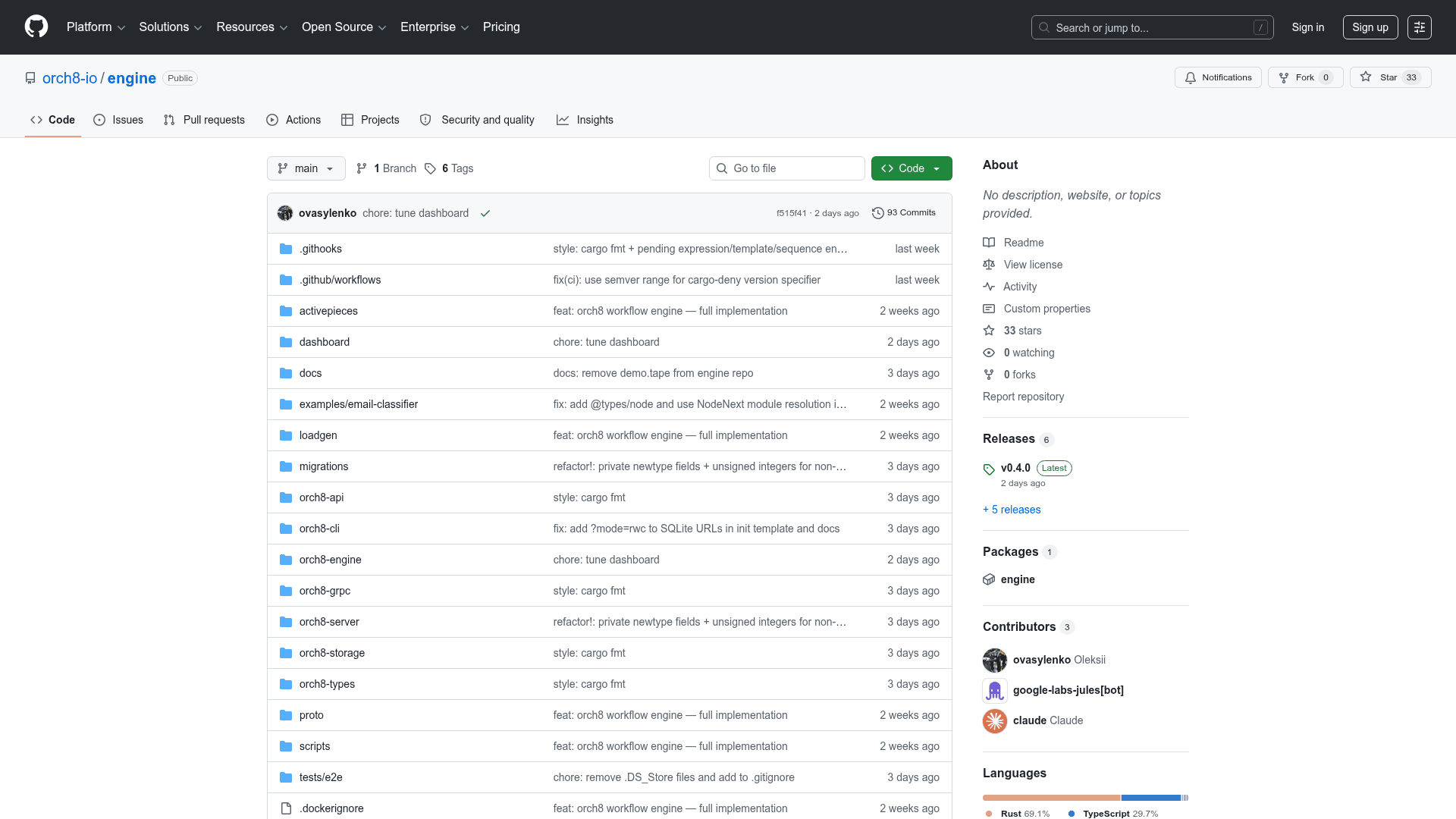Click the fork icon beside 0 forks
The image size is (1456, 819).
point(989,375)
